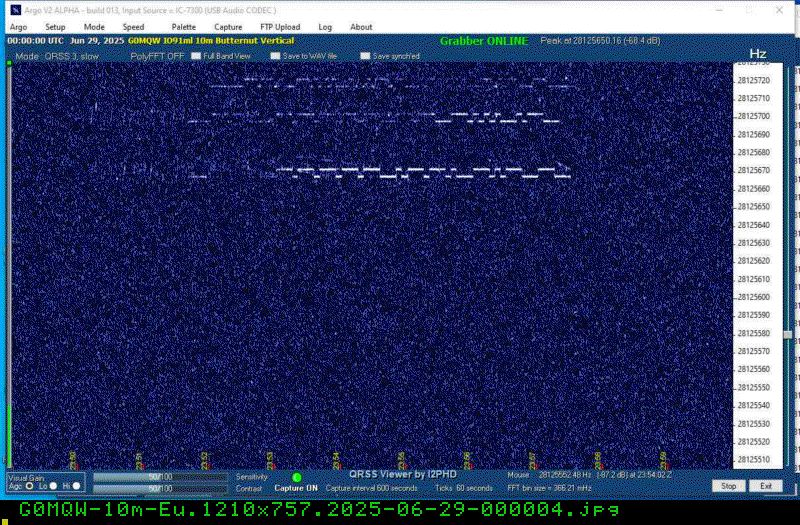Click the 28125700 frequency scale label

coord(754,116)
